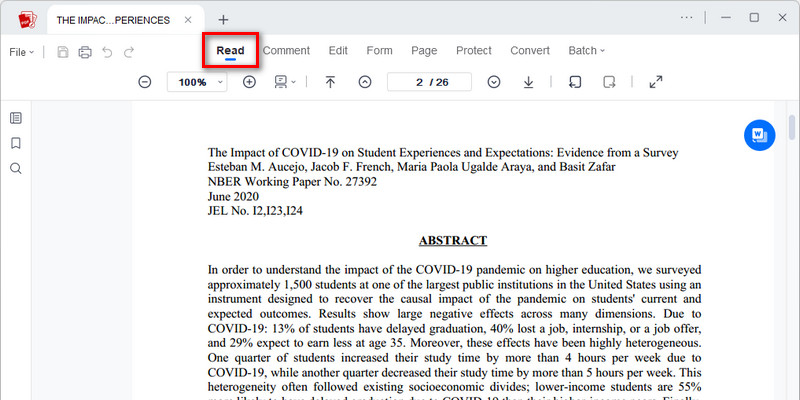Image resolution: width=800 pixels, height=400 pixels.
Task: Click the Print icon
Action: tap(85, 52)
